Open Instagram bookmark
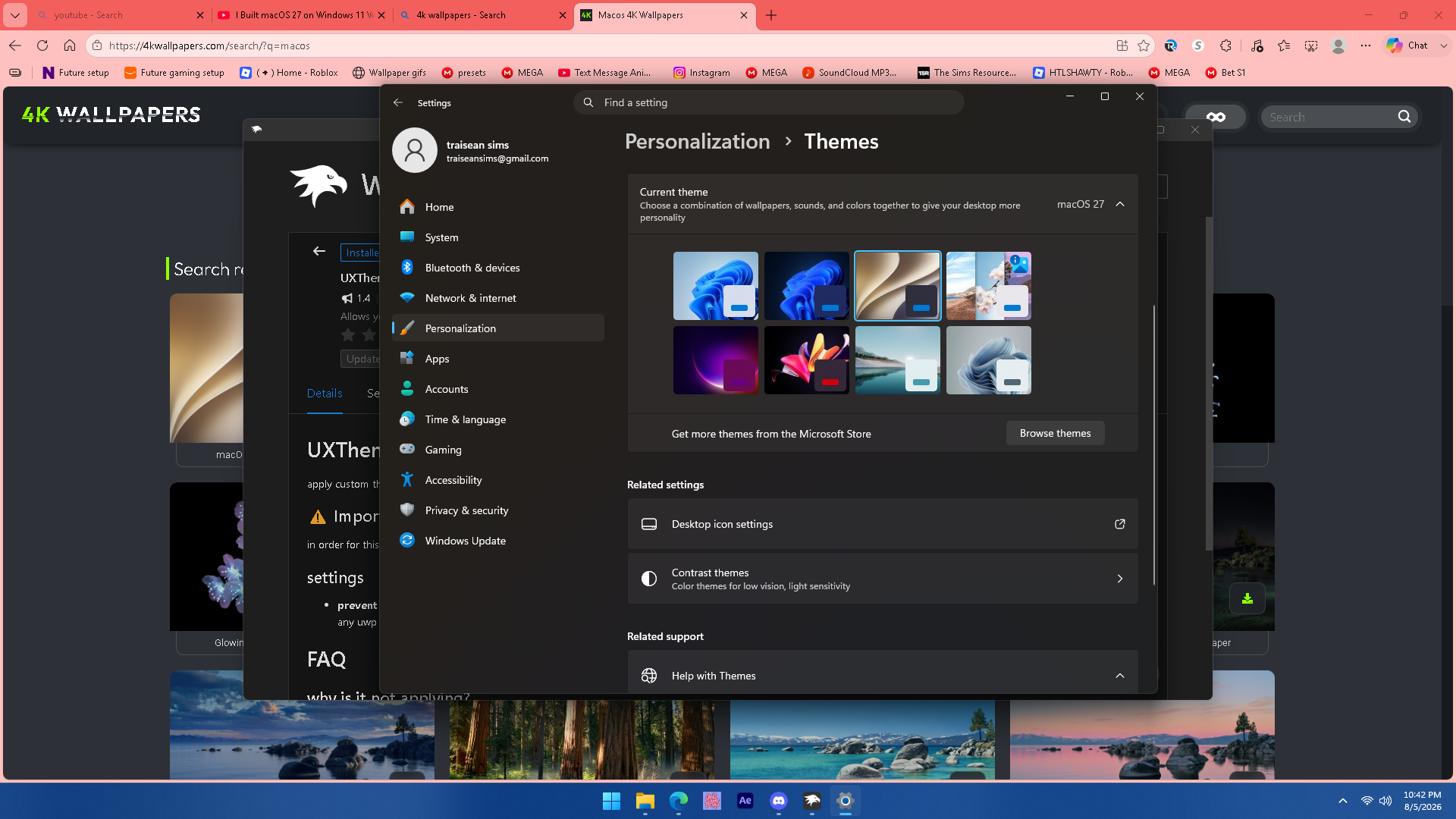 702,73
